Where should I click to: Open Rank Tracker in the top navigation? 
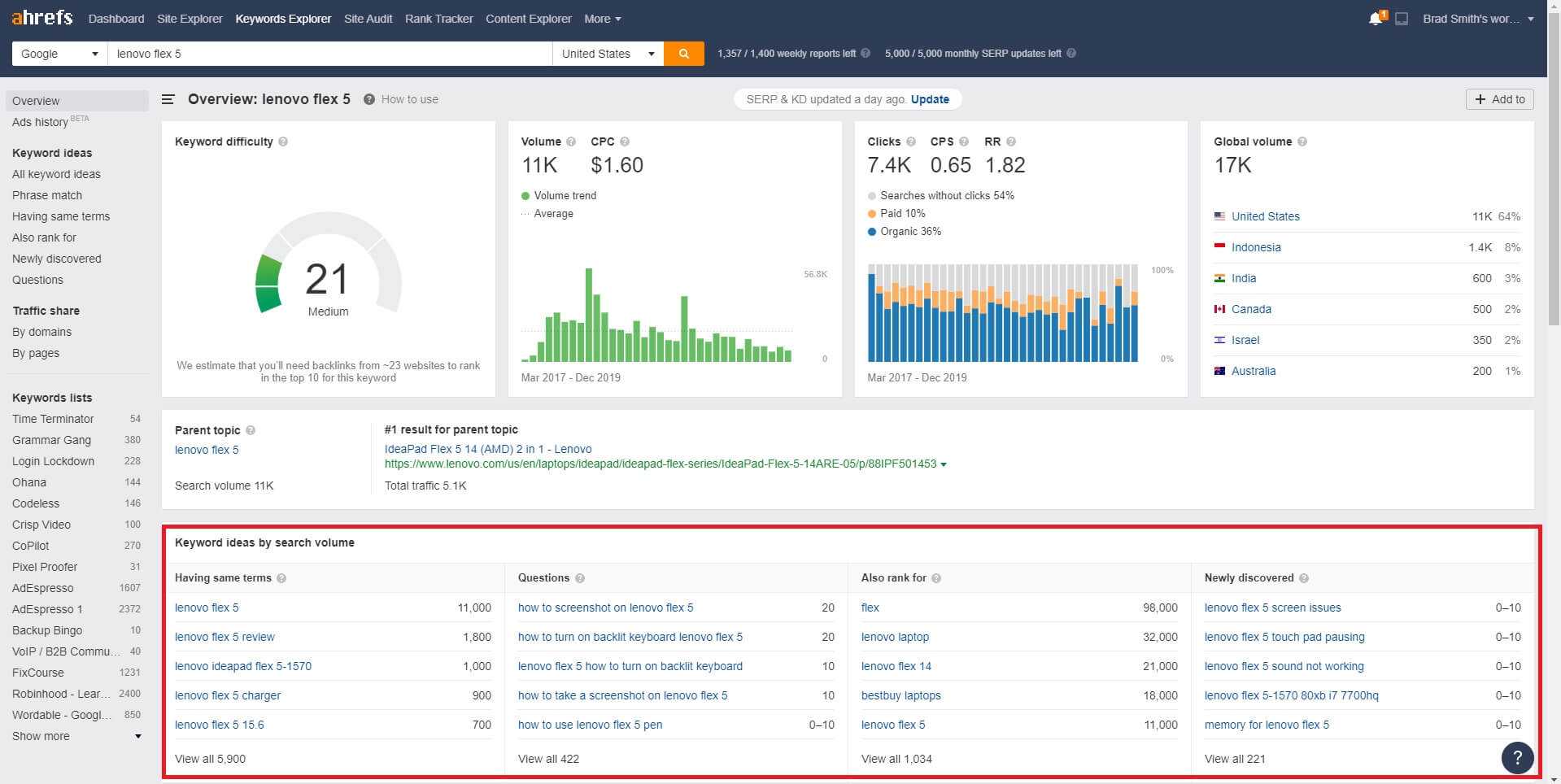439,19
